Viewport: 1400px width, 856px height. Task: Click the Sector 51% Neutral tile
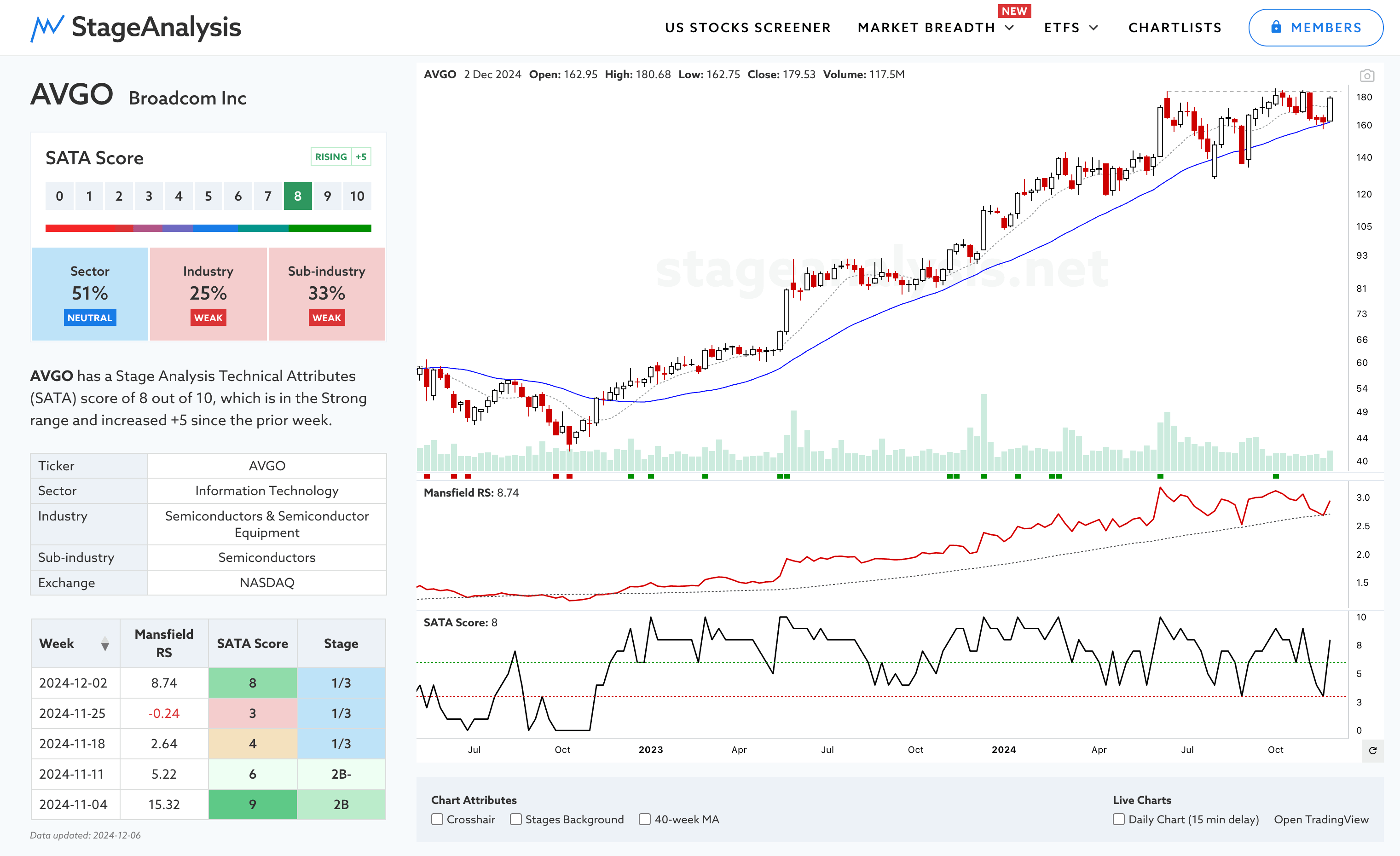[x=90, y=294]
